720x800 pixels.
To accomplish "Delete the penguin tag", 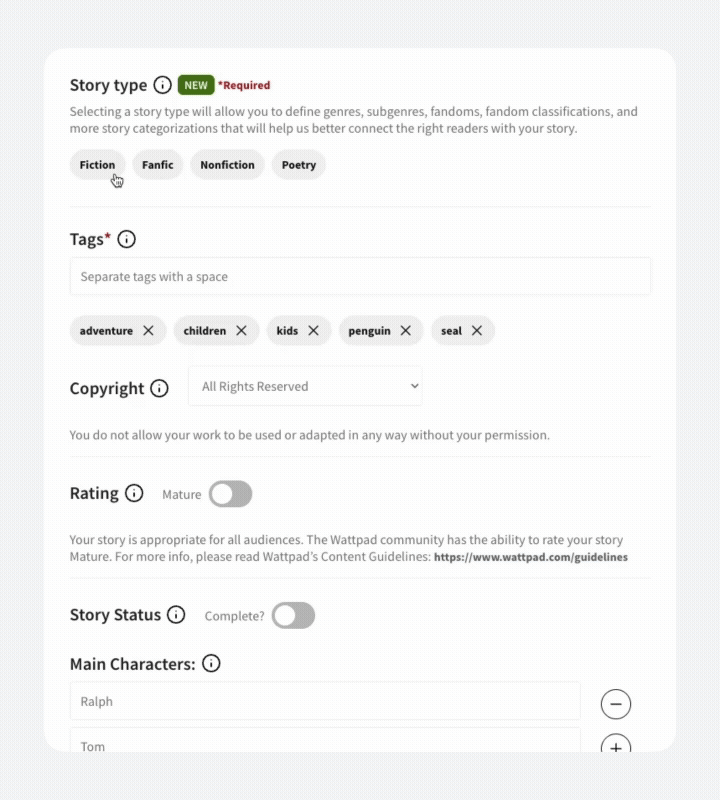I will pos(405,331).
